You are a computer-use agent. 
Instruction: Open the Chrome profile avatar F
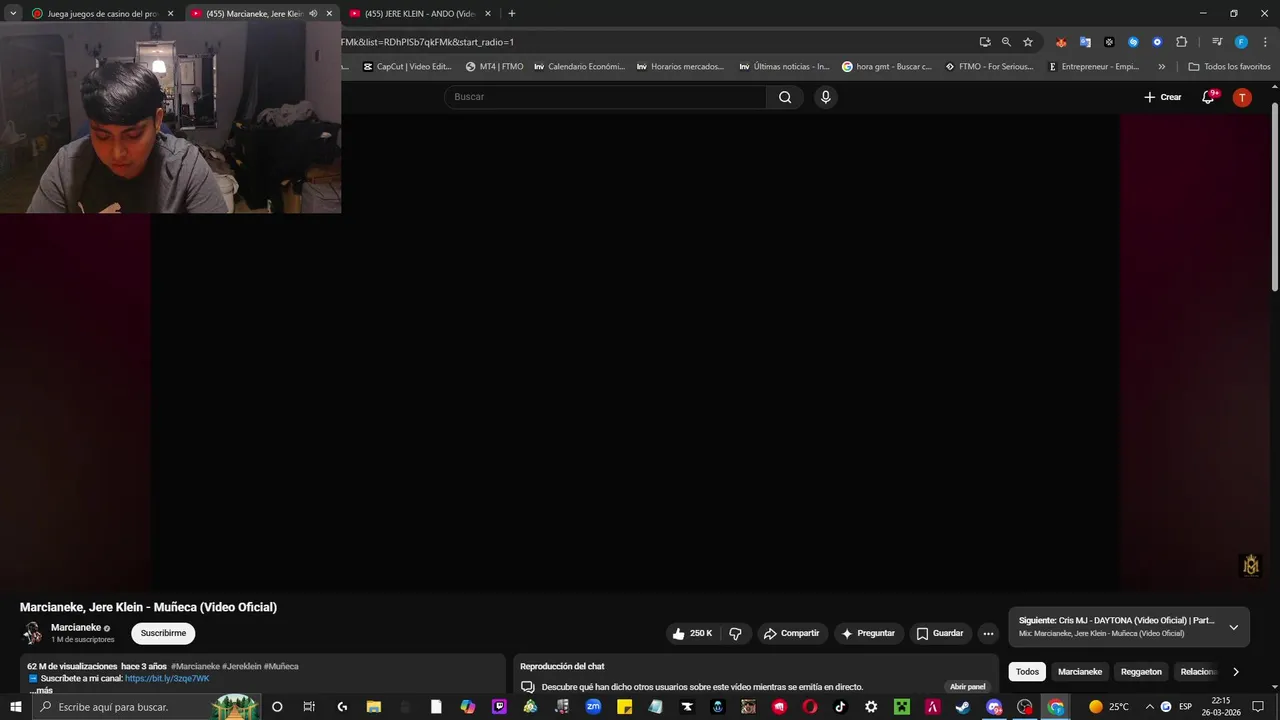tap(1241, 42)
